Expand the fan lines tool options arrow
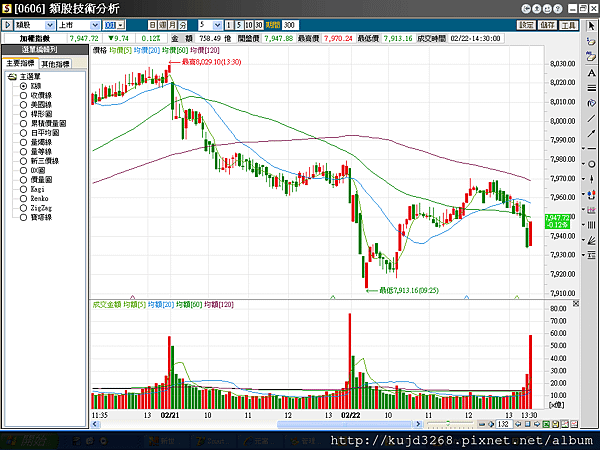The width and height of the screenshot is (600, 450). click(583, 240)
